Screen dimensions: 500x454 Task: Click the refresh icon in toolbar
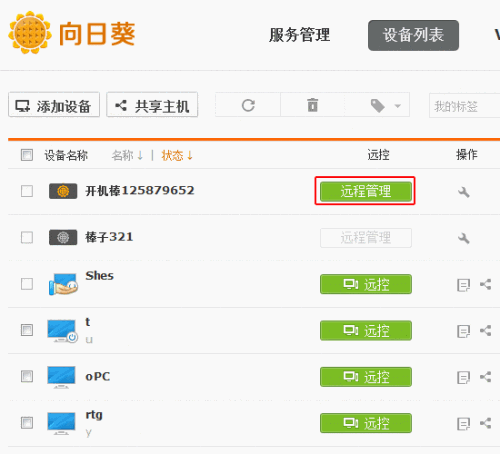tap(248, 106)
